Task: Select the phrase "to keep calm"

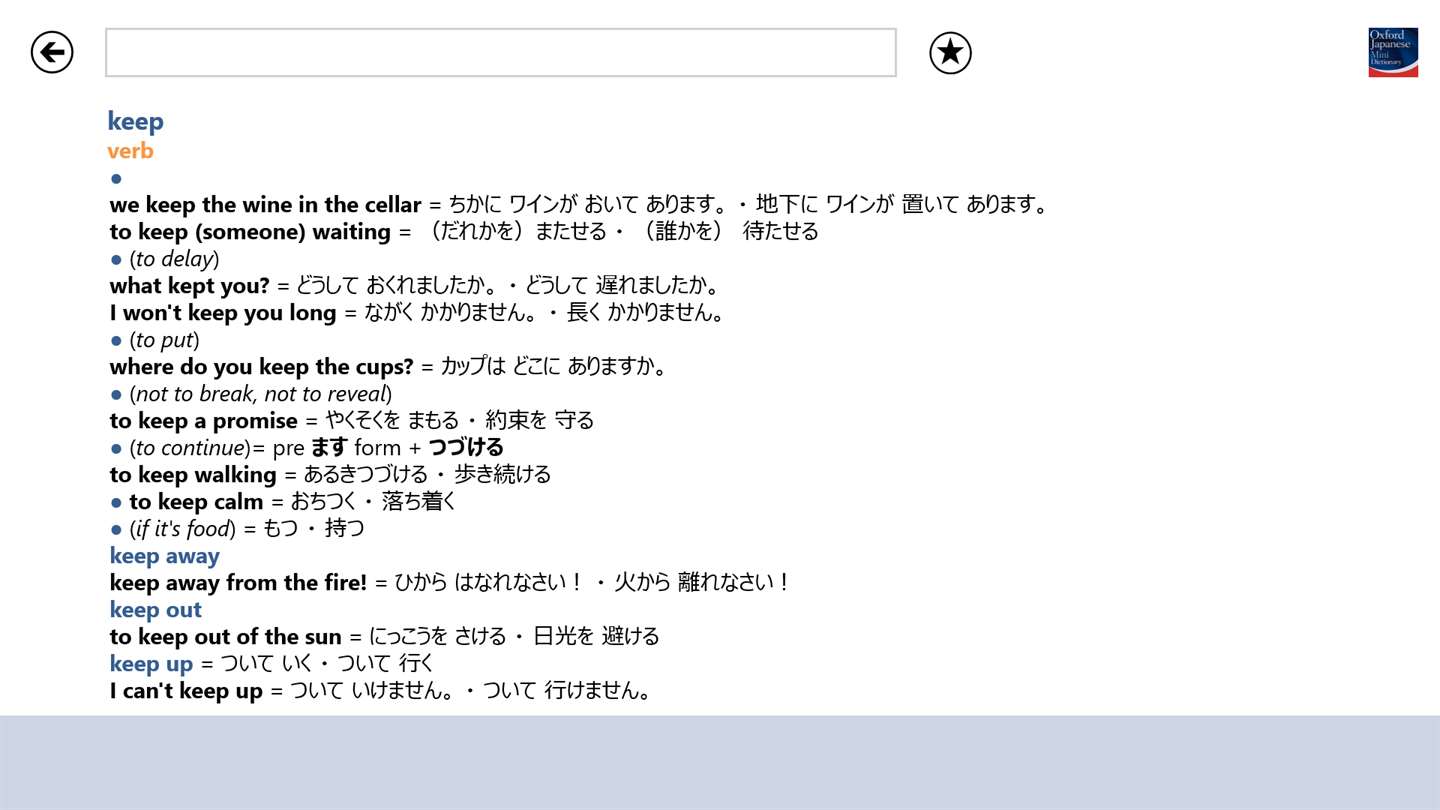Action: click(196, 502)
